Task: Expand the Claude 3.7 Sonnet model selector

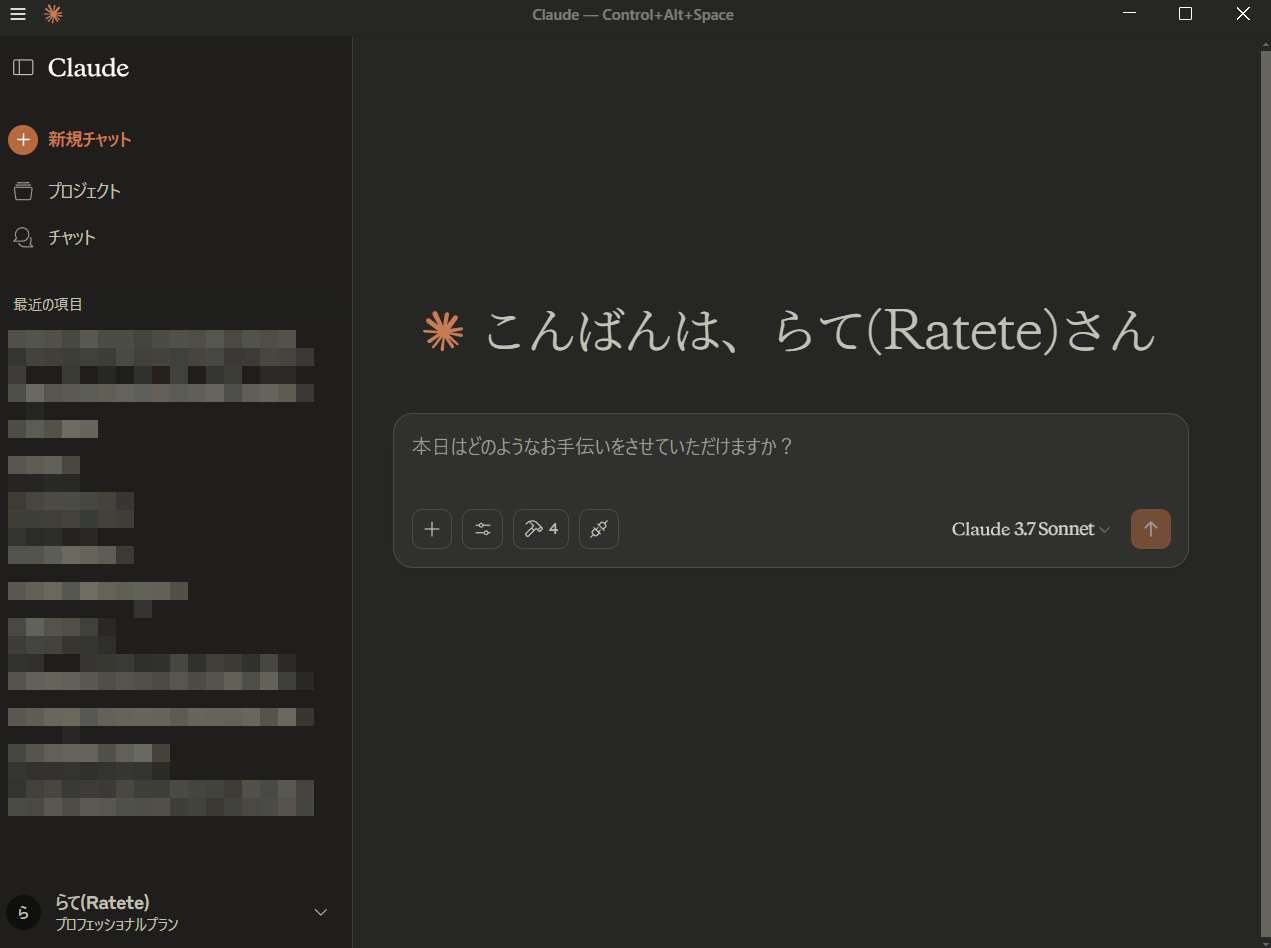Action: tap(1030, 529)
